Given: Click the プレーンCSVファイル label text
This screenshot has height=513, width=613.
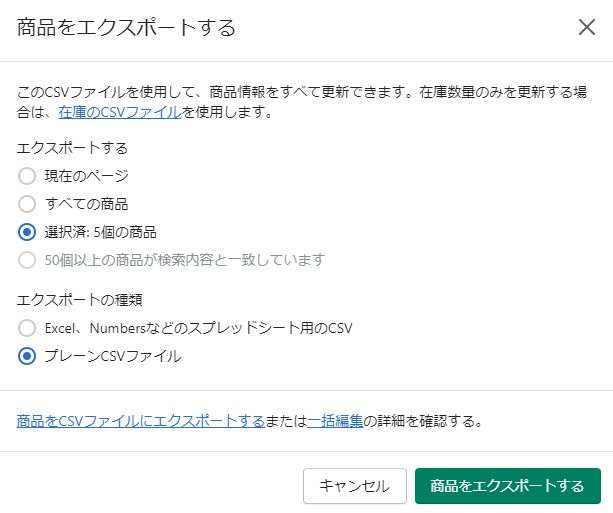Looking at the screenshot, I should point(113,356).
